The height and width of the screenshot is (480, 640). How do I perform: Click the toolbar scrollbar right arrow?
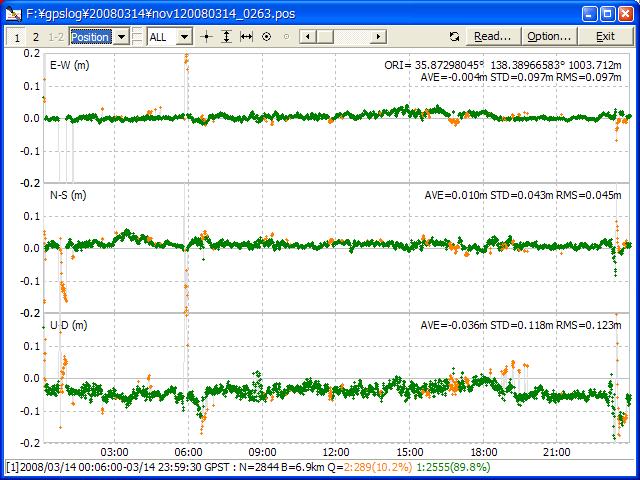(379, 36)
